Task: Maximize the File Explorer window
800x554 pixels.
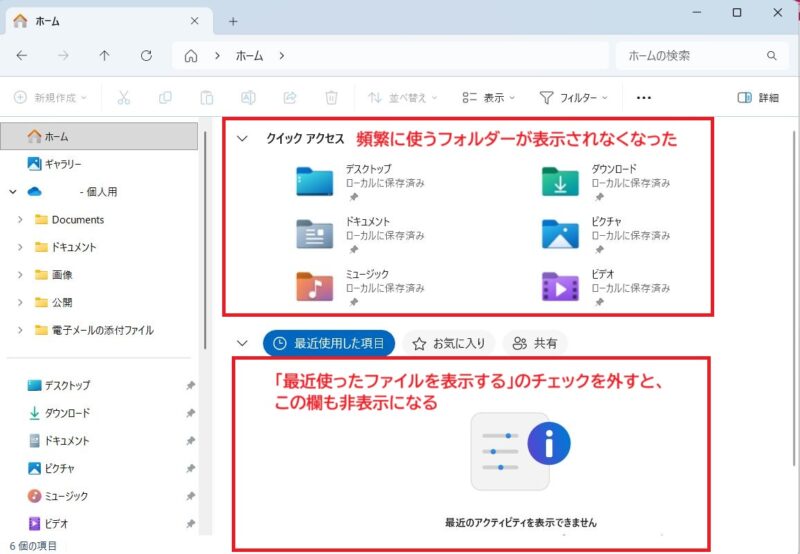Action: point(737,12)
